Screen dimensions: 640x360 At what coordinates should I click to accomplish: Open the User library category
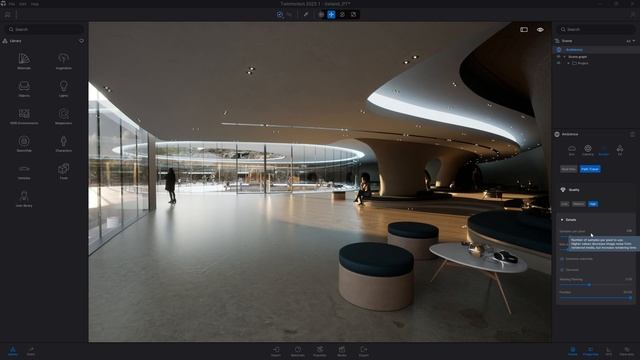click(x=24, y=199)
